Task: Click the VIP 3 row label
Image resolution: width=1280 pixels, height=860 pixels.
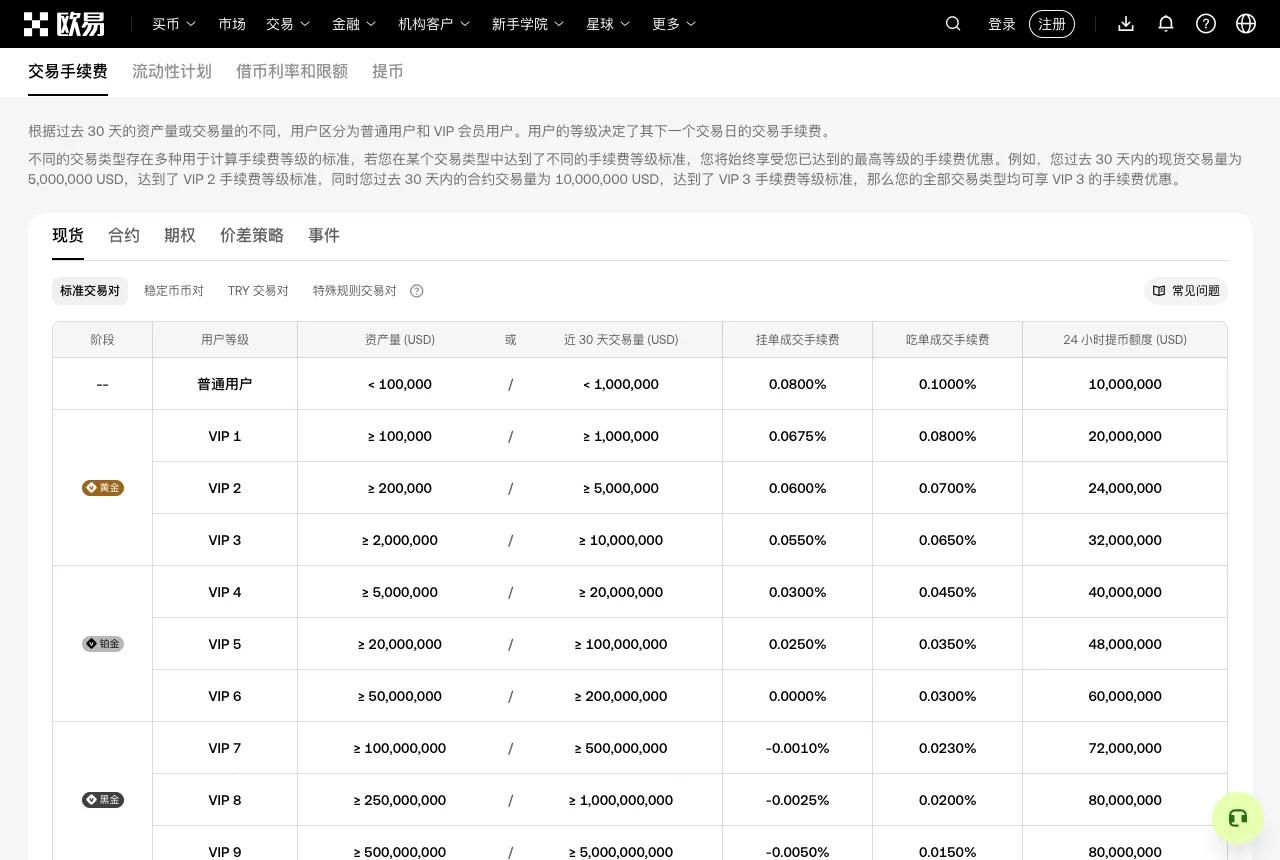Action: [225, 540]
